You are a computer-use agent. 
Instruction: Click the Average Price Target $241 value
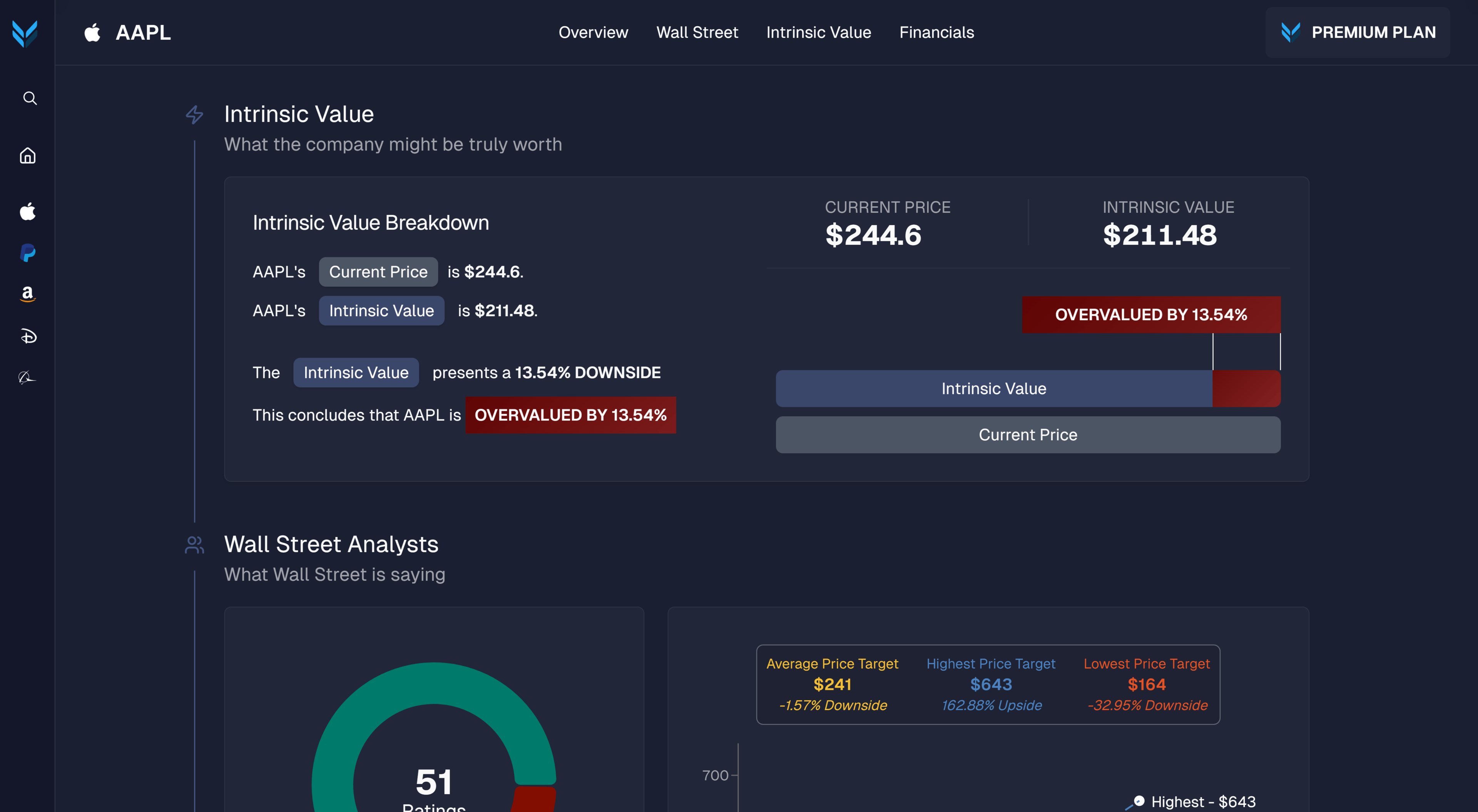pos(832,684)
